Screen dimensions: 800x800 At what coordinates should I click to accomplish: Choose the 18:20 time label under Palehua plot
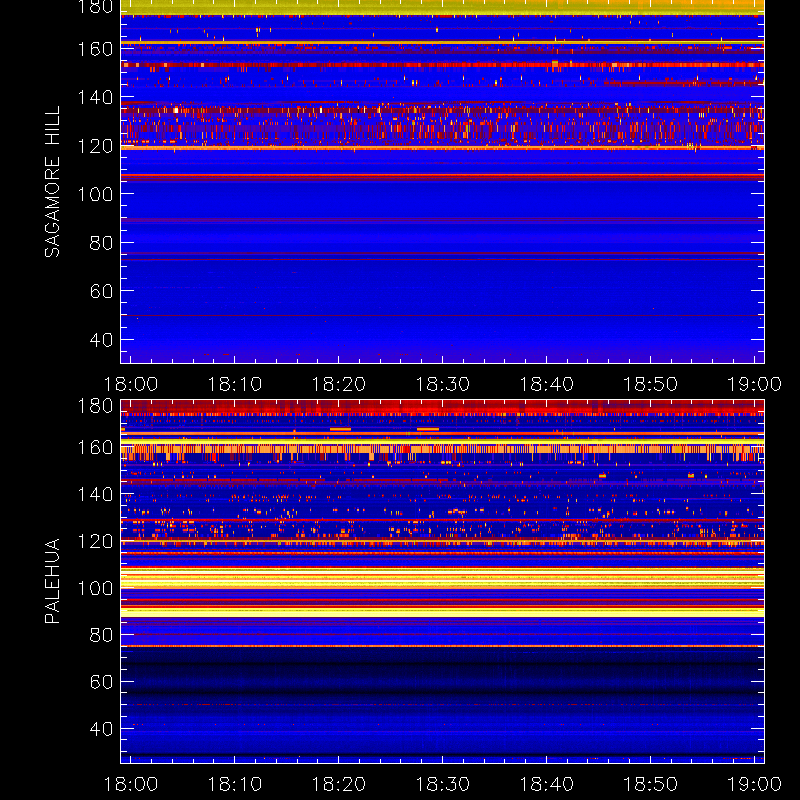point(339,784)
